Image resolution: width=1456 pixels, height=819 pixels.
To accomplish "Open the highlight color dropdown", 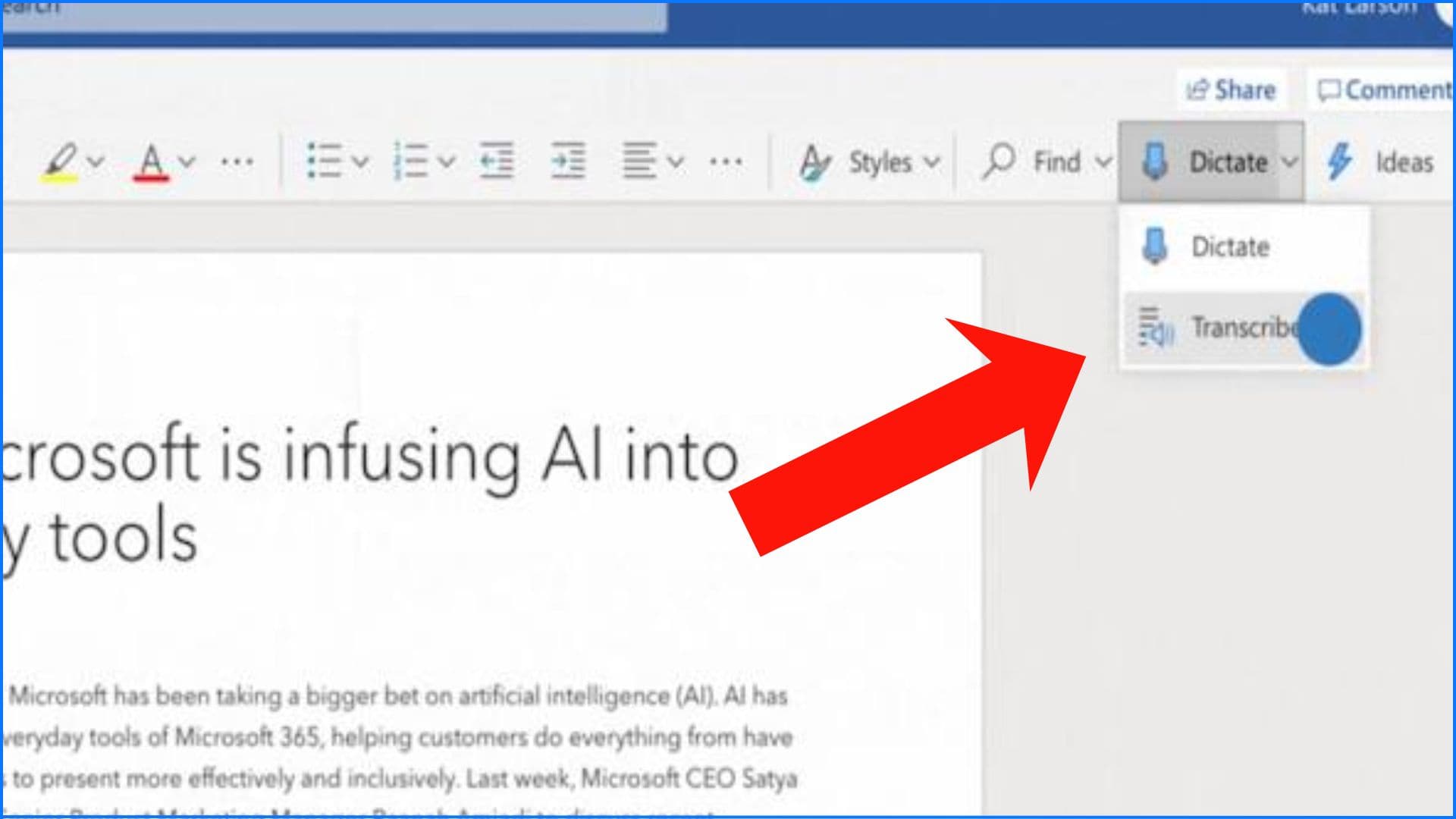I will click(95, 159).
